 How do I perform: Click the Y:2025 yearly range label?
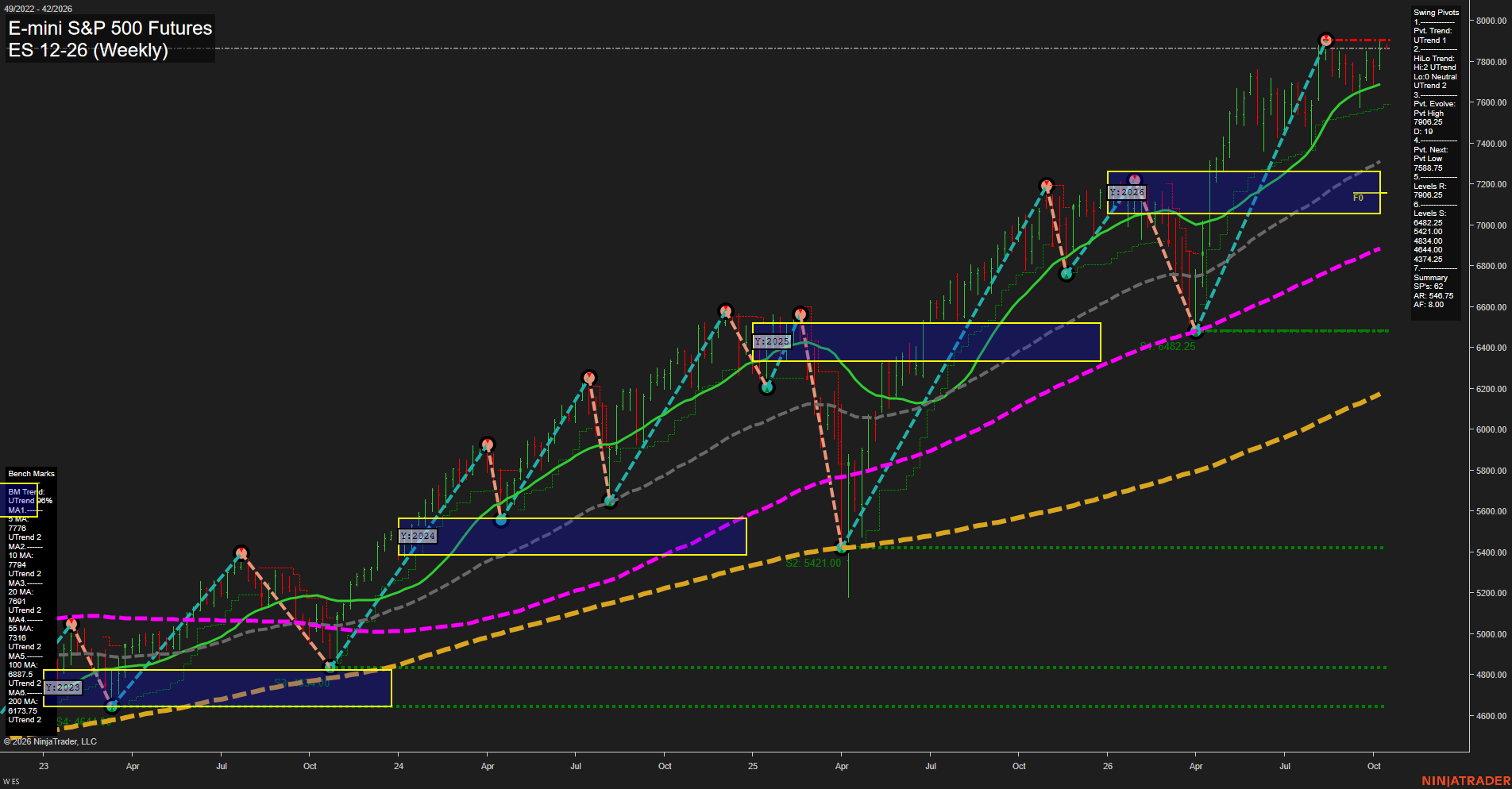tap(772, 341)
